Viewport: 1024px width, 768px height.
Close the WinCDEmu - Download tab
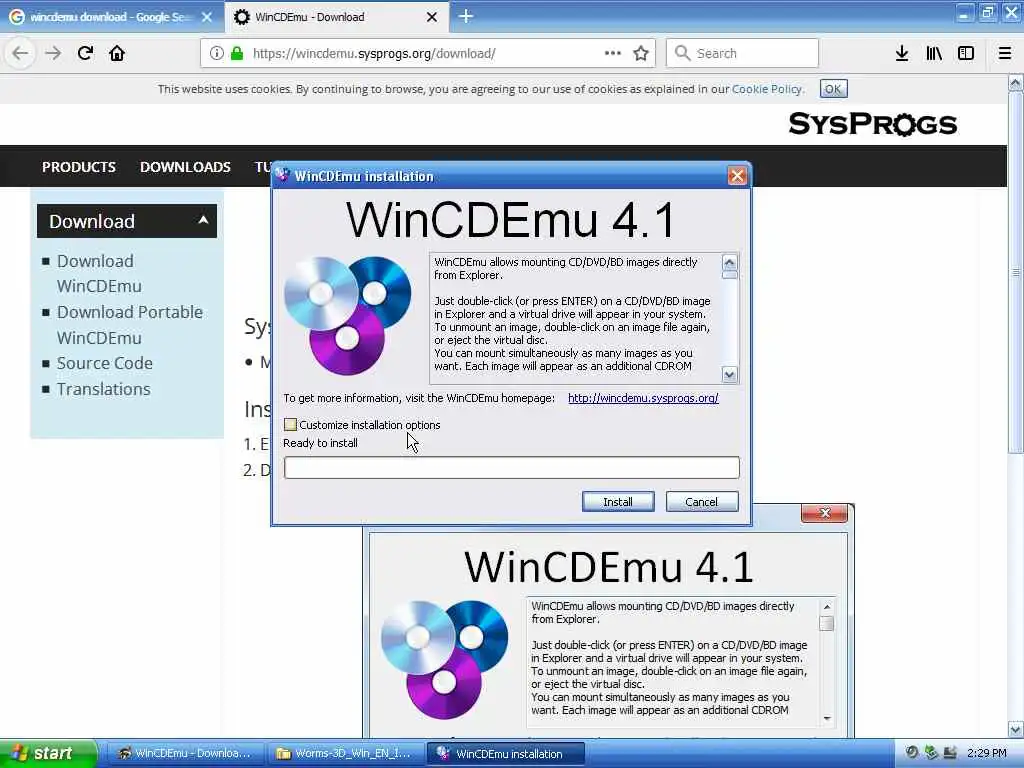point(432,17)
